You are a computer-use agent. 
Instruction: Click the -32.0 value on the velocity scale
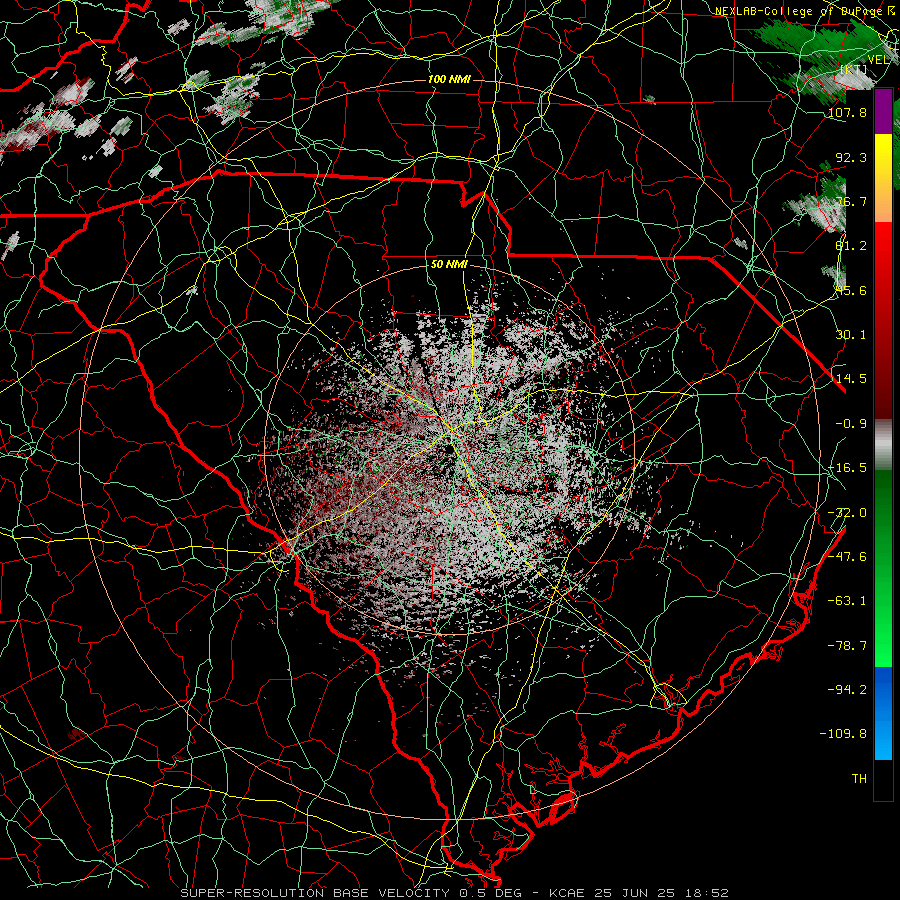click(847, 513)
